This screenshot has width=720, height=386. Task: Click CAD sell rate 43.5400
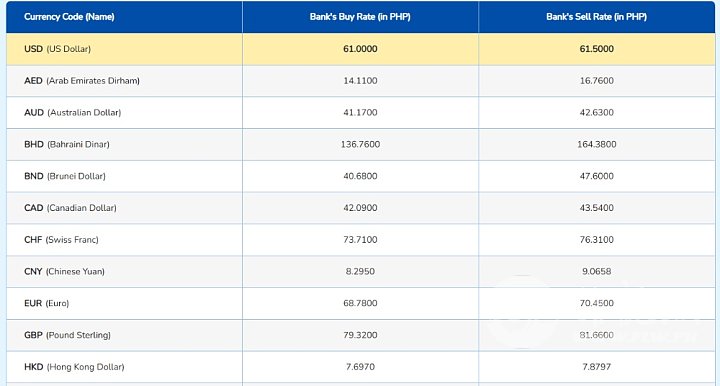click(x=596, y=208)
